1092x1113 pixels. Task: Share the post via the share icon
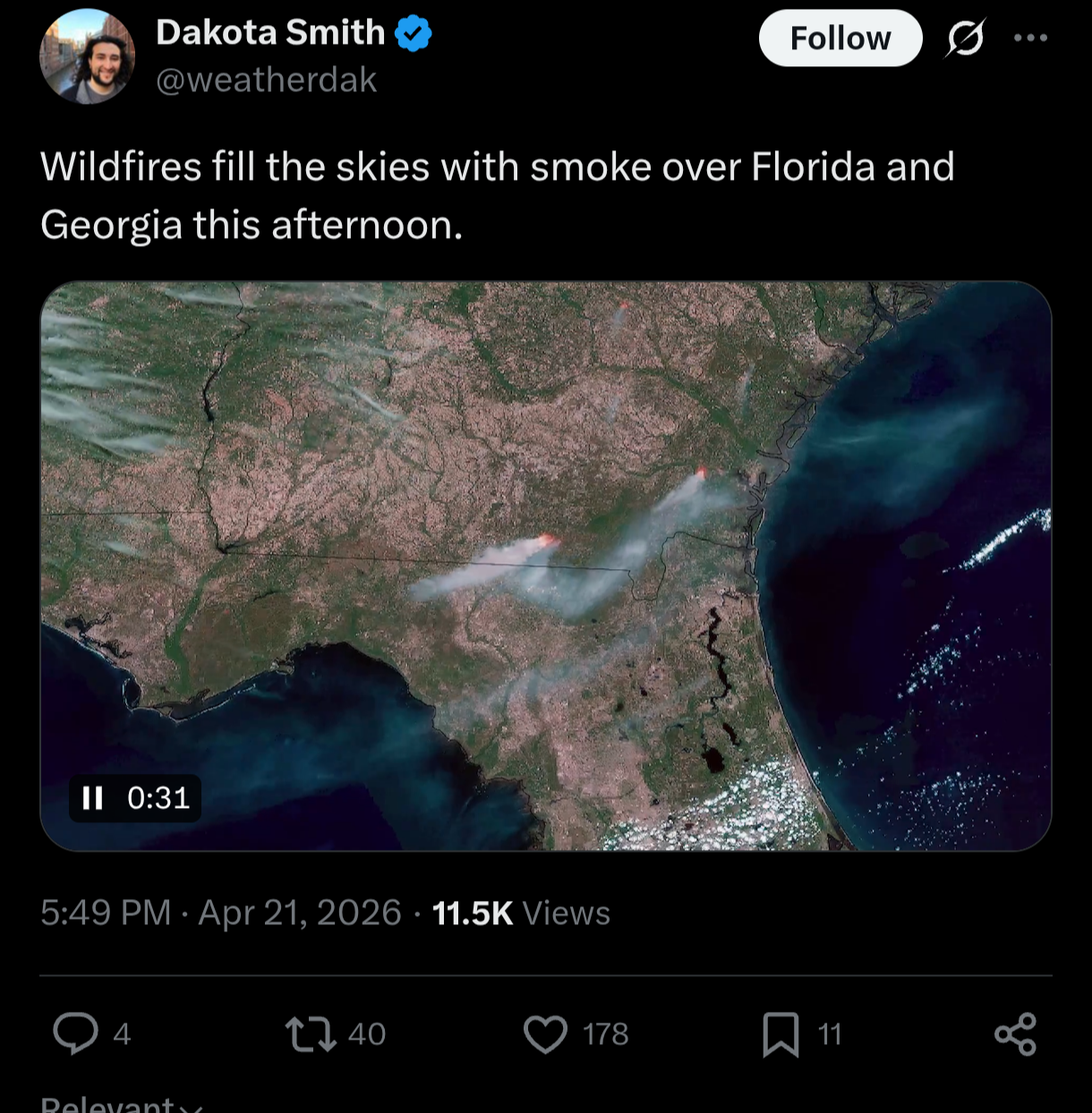1015,1033
